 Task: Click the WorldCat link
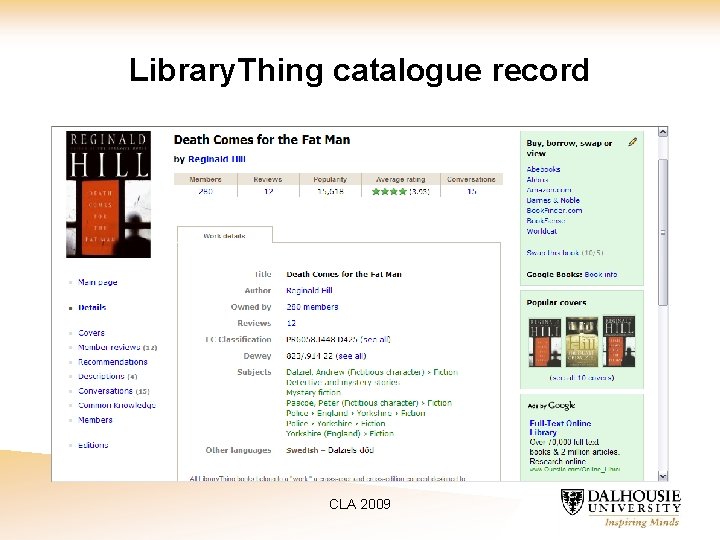click(x=542, y=231)
